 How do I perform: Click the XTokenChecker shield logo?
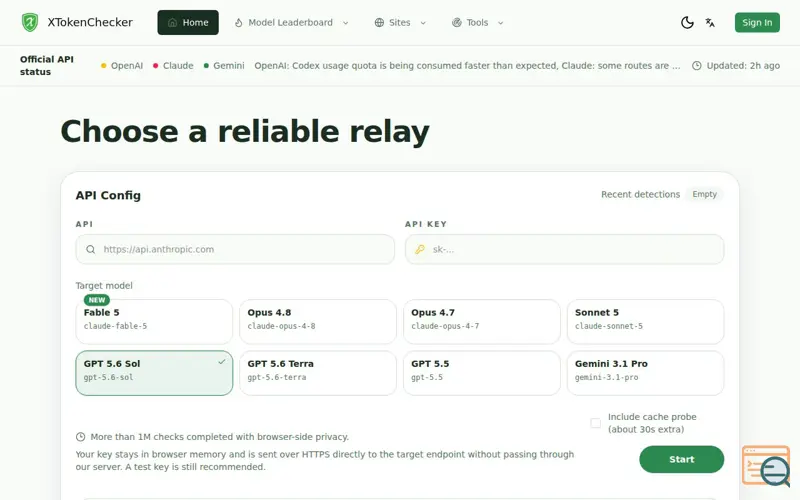tap(30, 22)
